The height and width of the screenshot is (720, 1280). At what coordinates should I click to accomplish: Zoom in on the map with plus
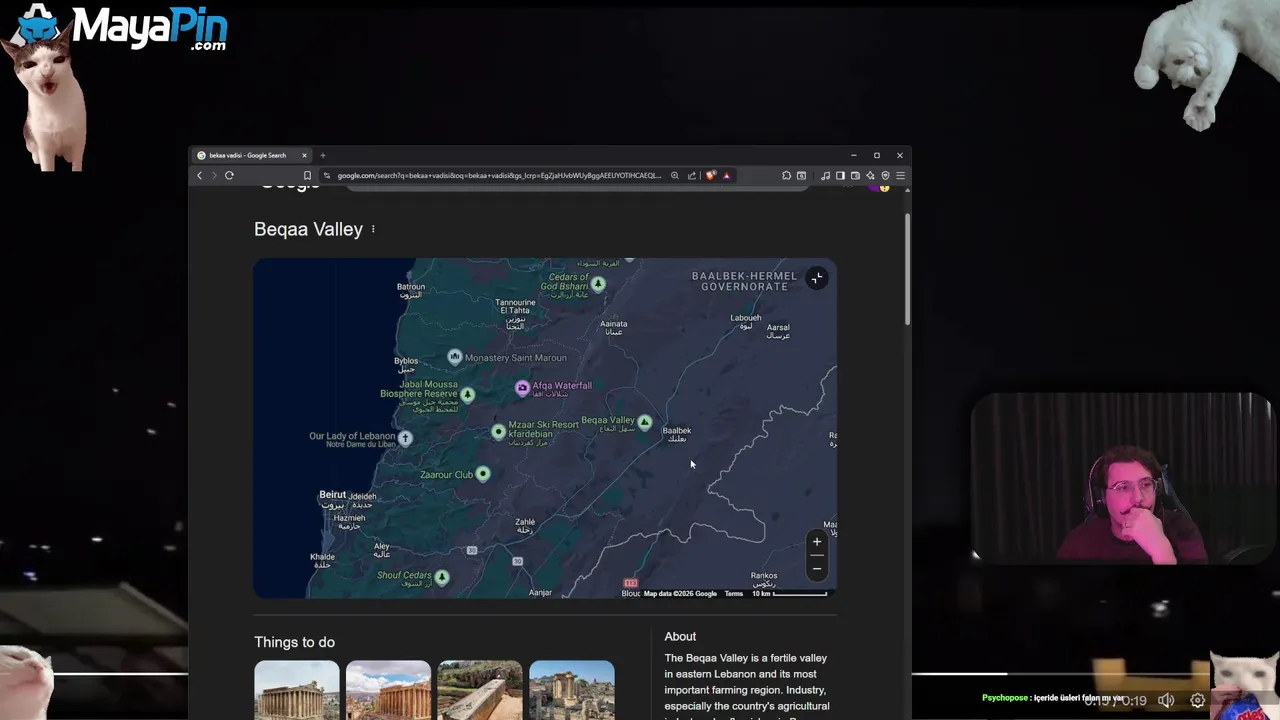coord(817,542)
